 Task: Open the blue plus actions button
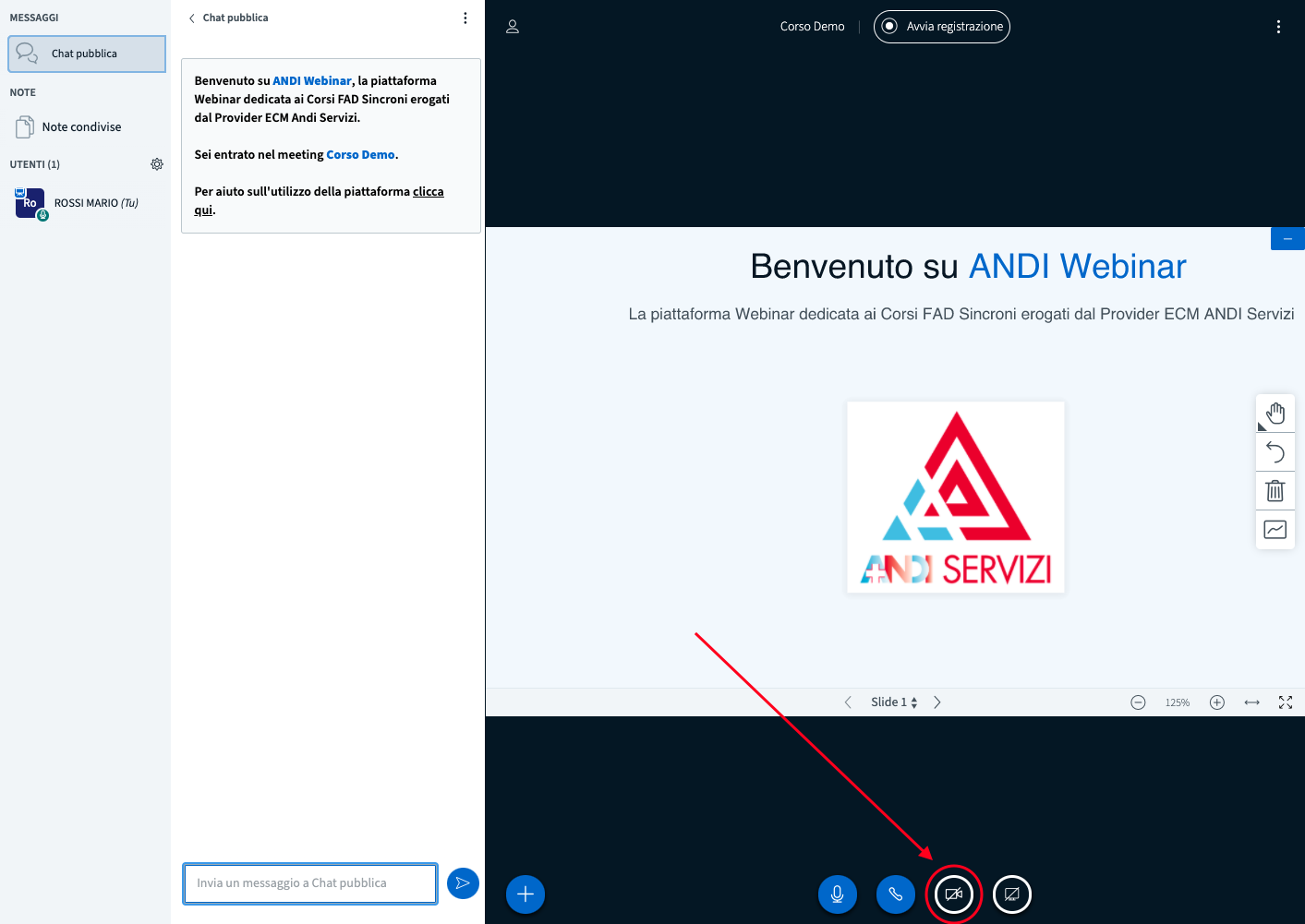(x=526, y=894)
